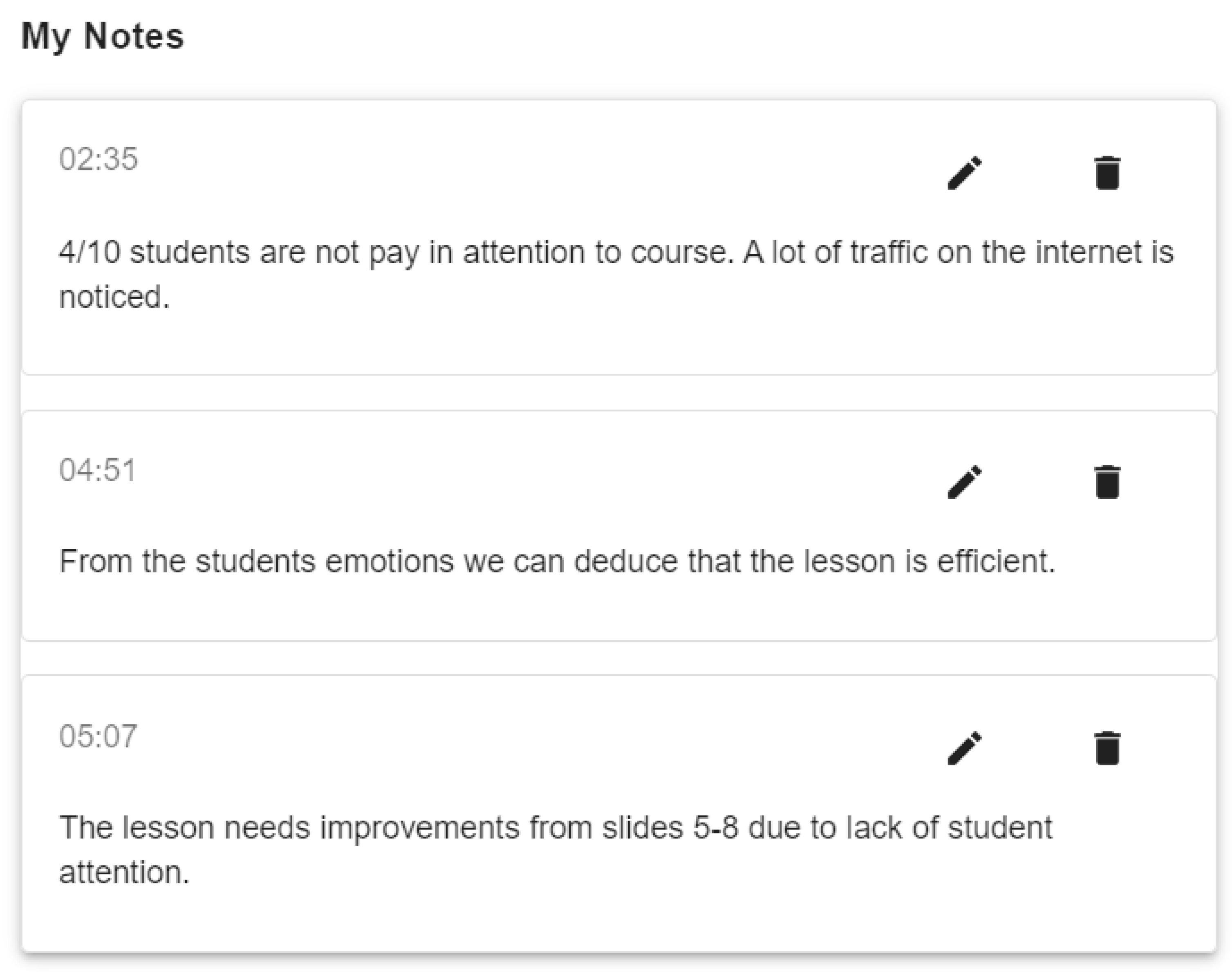This screenshot has width=1232, height=972.
Task: Edit the 04:51 note with pencil icon
Action: (964, 481)
